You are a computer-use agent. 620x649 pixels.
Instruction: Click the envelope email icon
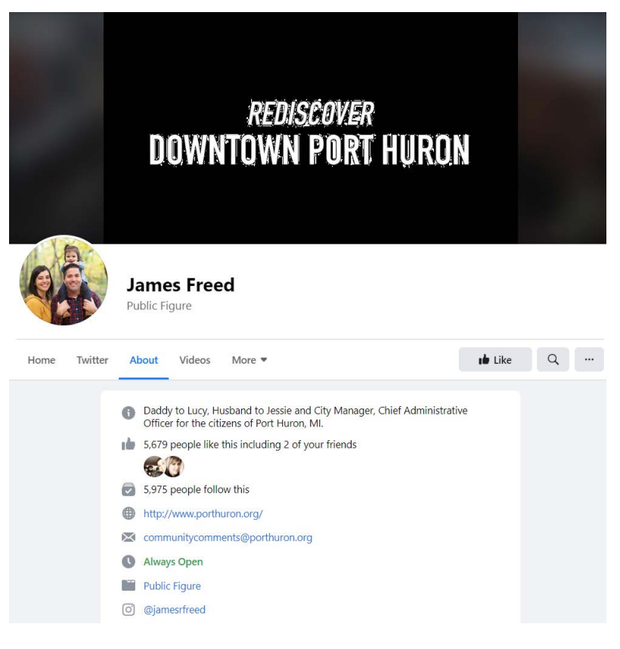point(128,537)
